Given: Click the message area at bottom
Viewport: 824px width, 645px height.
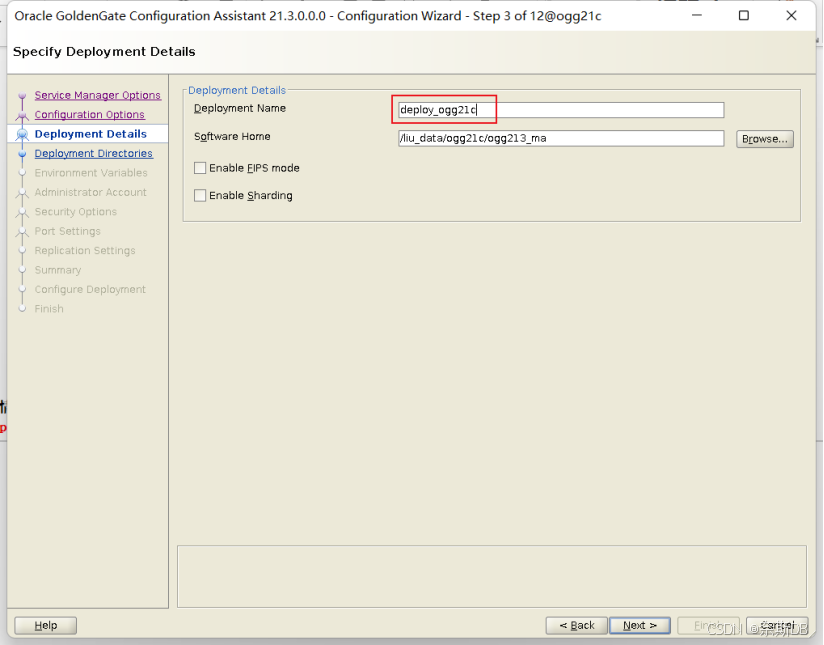Looking at the screenshot, I should click(x=492, y=577).
